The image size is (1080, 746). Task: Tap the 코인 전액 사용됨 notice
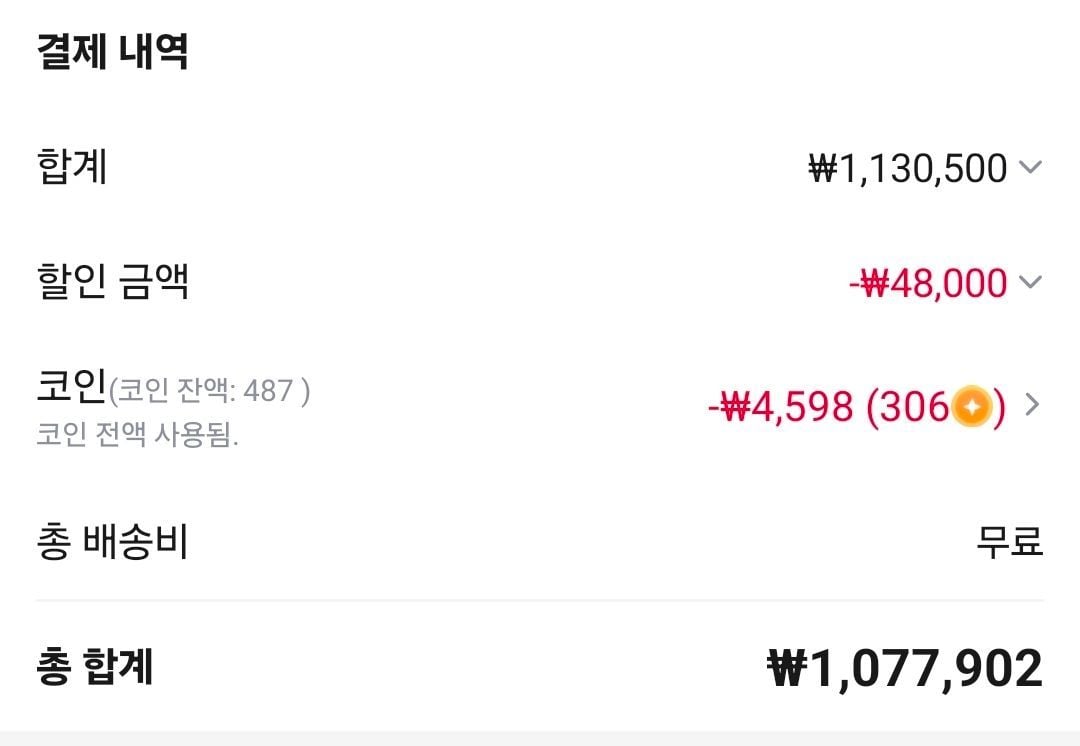pyautogui.click(x=137, y=436)
